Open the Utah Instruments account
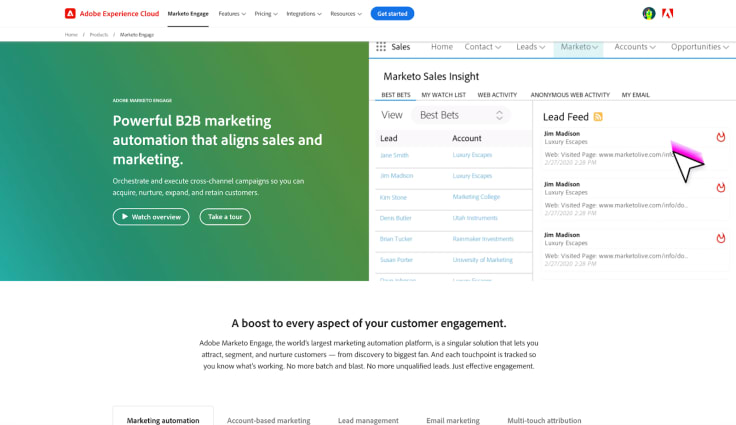The image size is (736, 425). [x=475, y=218]
